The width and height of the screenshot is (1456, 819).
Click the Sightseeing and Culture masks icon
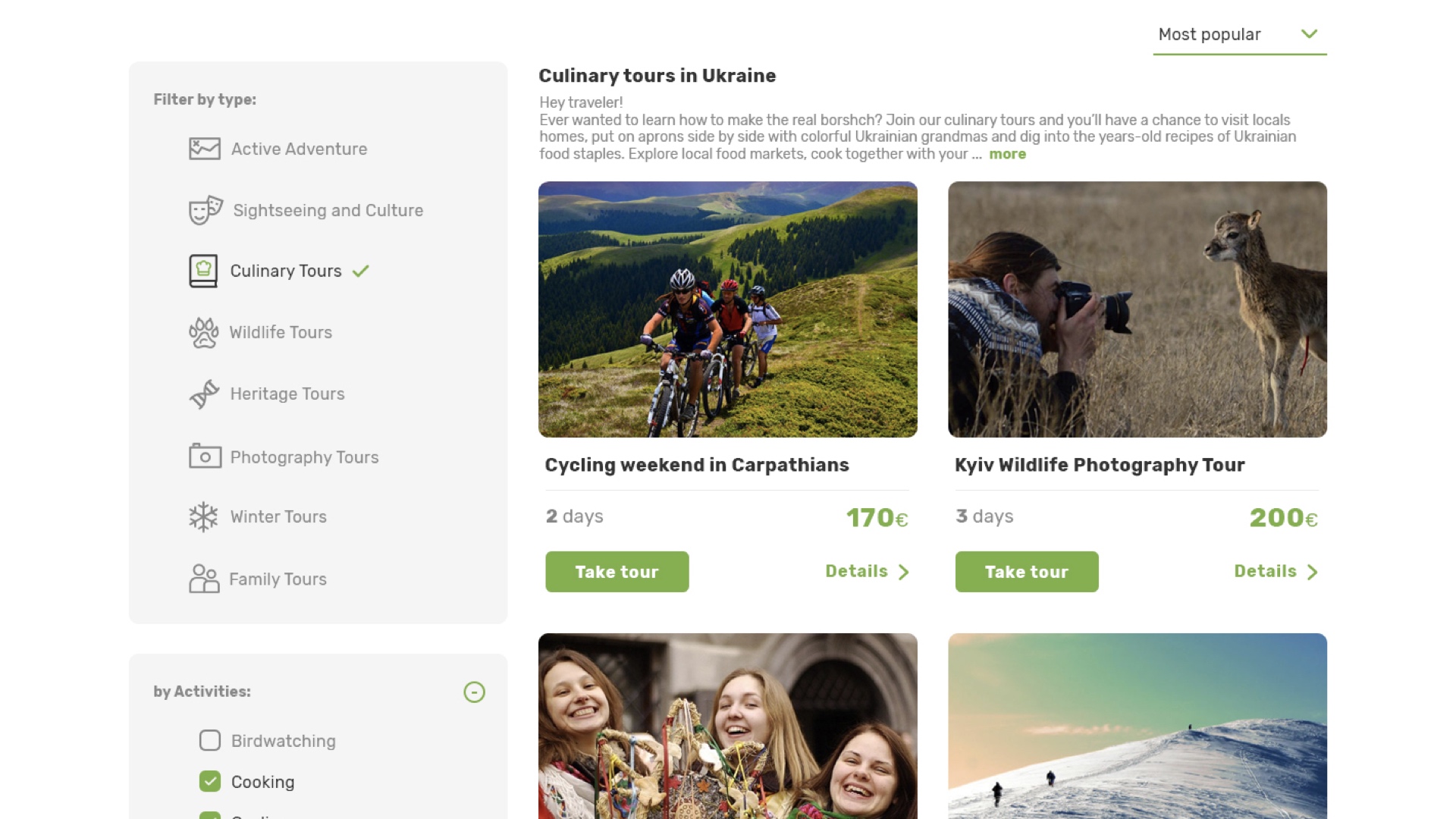click(x=205, y=210)
